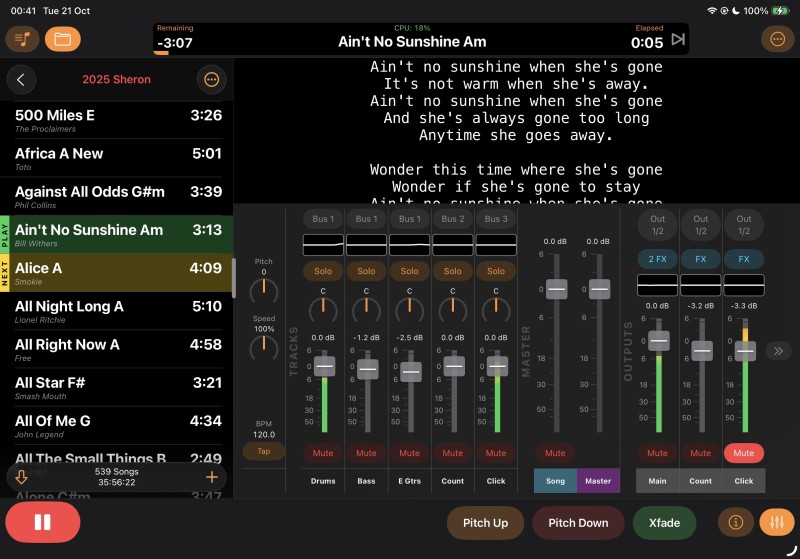Open top-right more options menu

pyautogui.click(x=777, y=39)
